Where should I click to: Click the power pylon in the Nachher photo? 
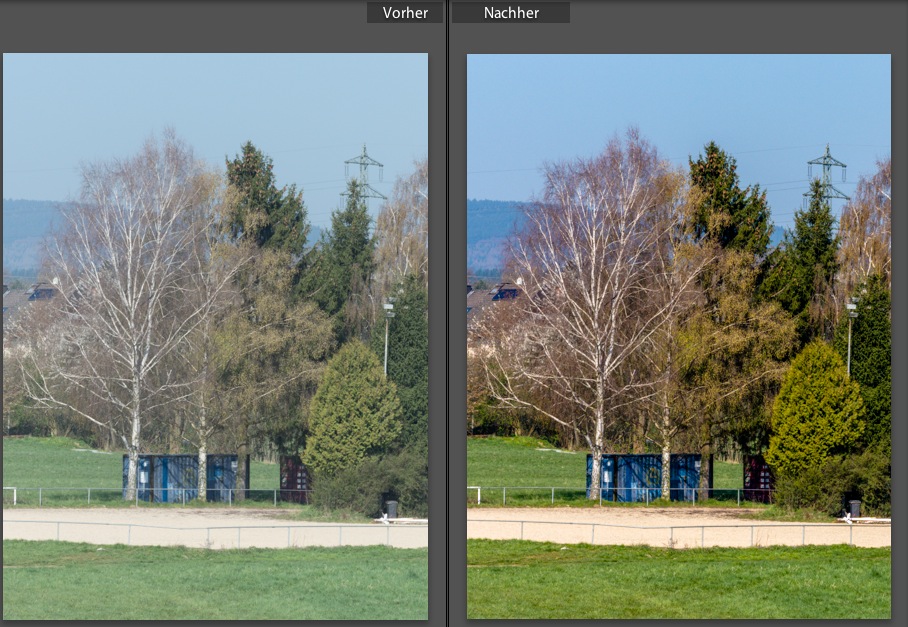828,174
